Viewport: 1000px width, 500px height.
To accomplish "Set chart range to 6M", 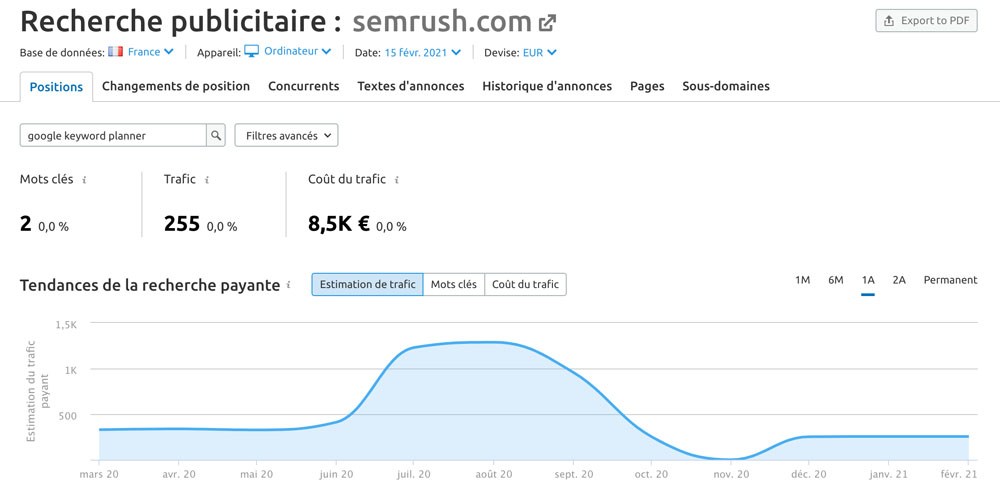I will click(x=835, y=280).
